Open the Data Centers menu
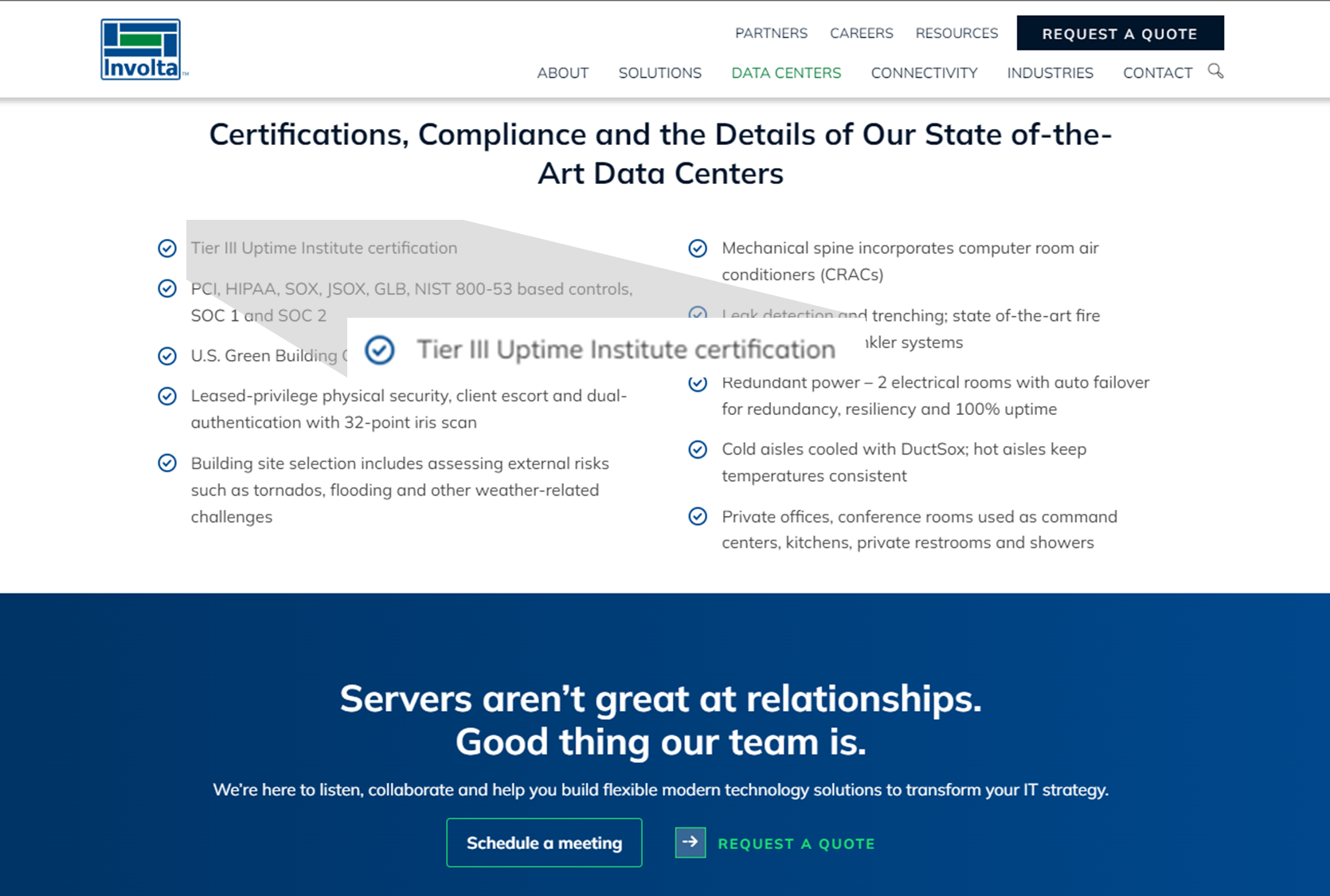The image size is (1330, 896). coord(786,73)
